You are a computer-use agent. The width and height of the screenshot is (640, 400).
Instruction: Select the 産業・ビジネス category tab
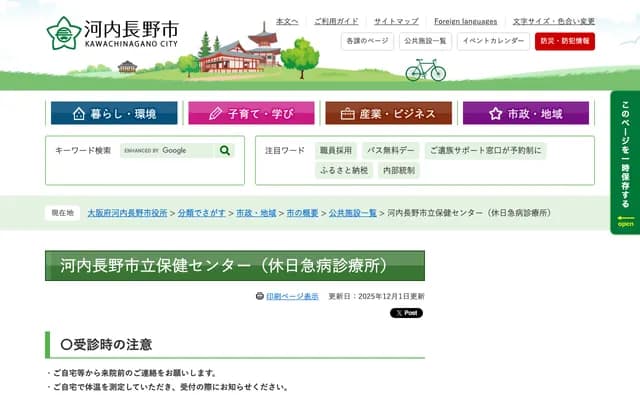pos(388,113)
